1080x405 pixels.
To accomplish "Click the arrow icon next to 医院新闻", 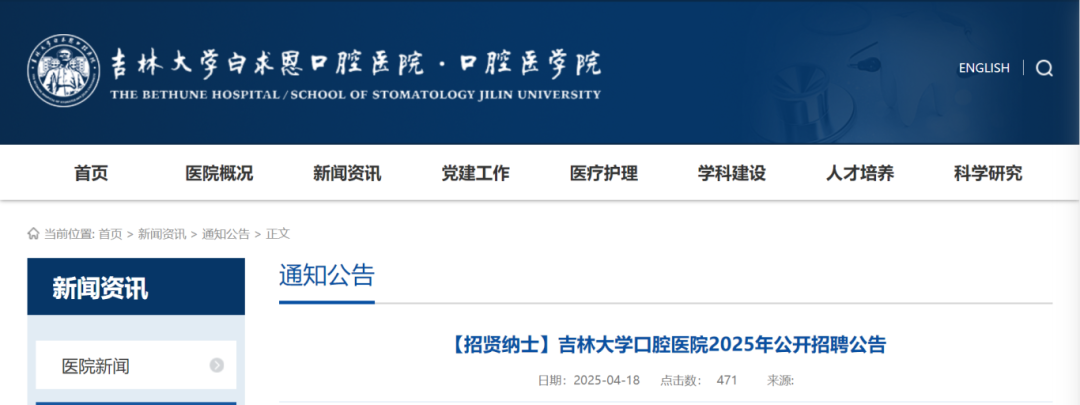I will pos(216,366).
